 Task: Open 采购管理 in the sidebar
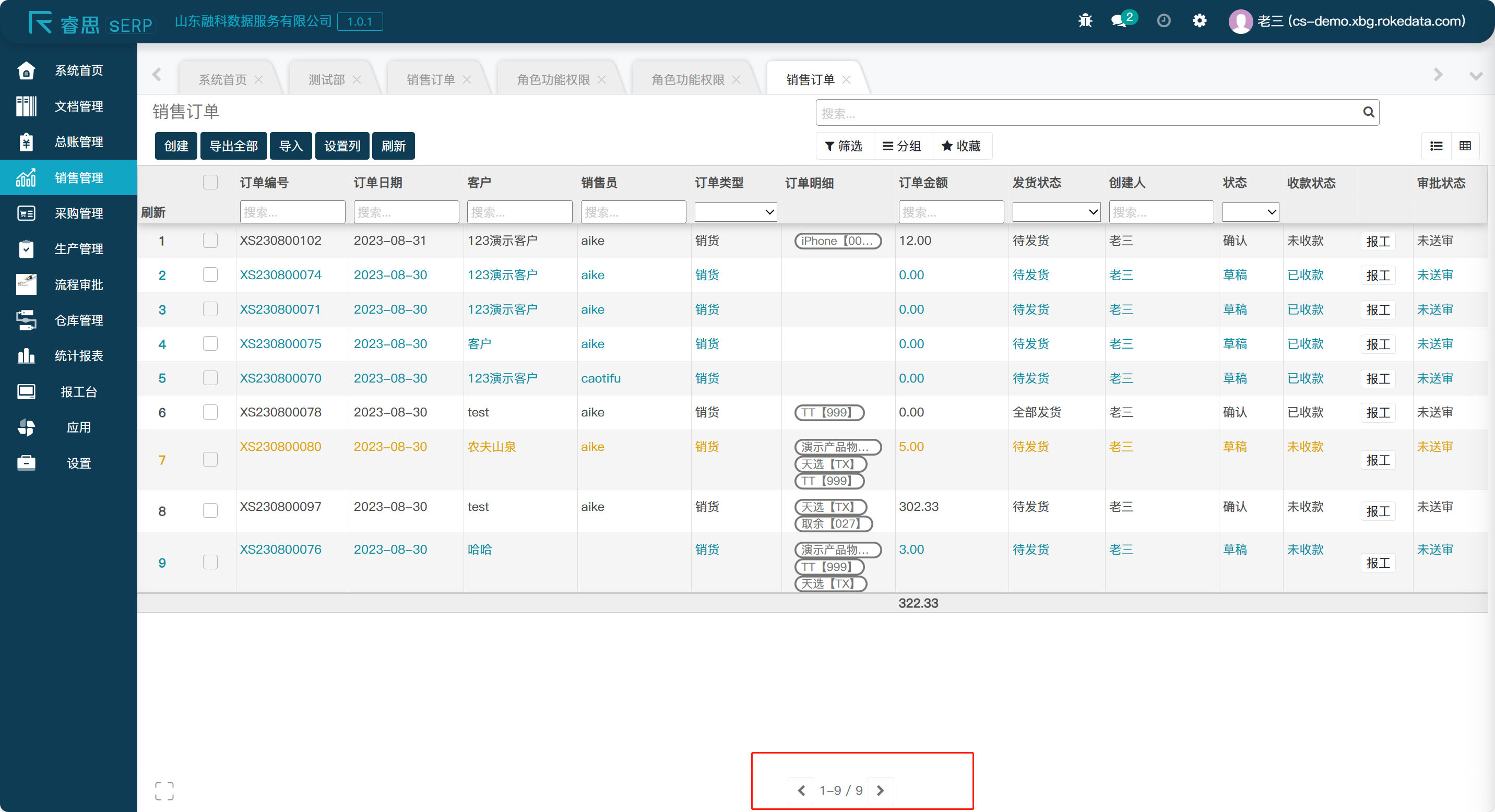[x=79, y=213]
